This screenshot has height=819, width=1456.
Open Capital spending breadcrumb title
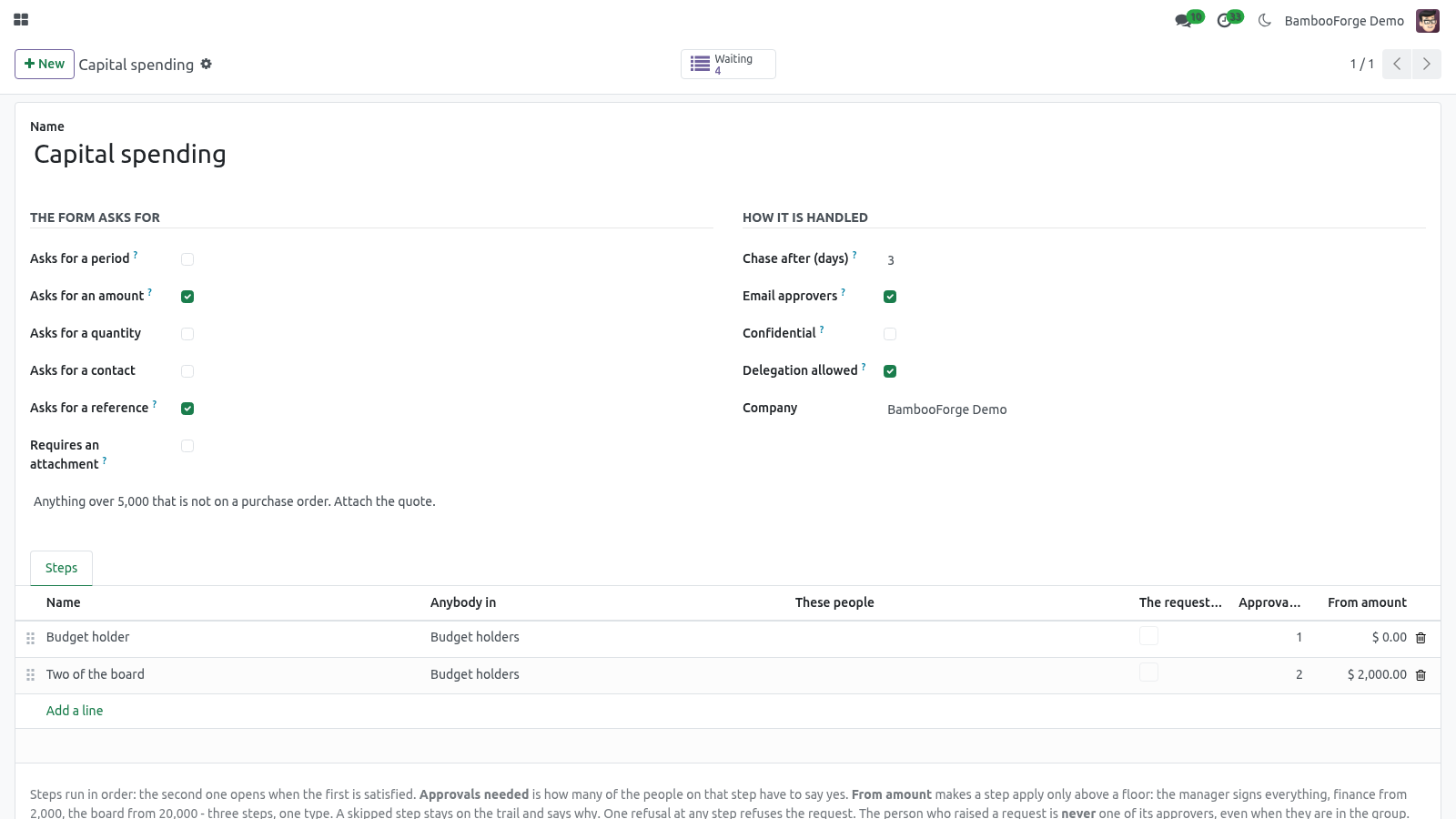pos(136,65)
